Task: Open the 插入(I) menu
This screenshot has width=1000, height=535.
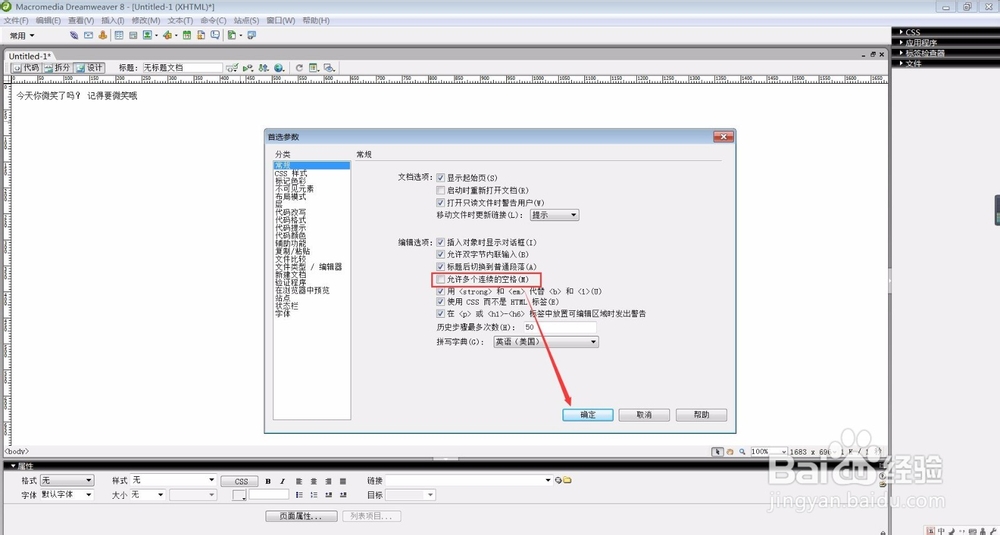Action: 113,20
